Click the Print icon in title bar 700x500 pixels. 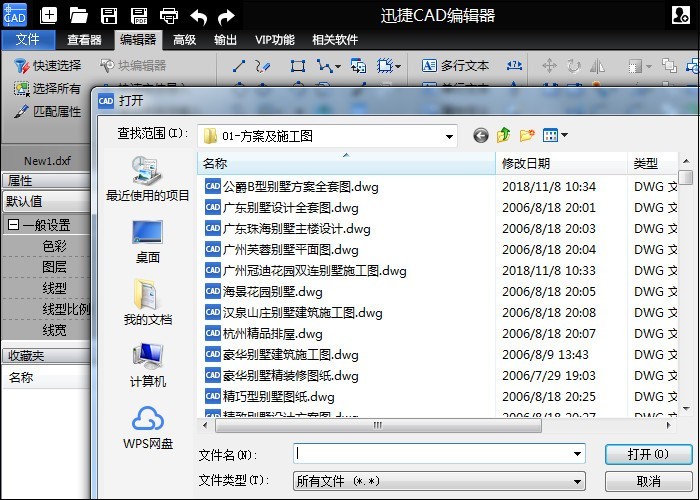click(x=169, y=16)
